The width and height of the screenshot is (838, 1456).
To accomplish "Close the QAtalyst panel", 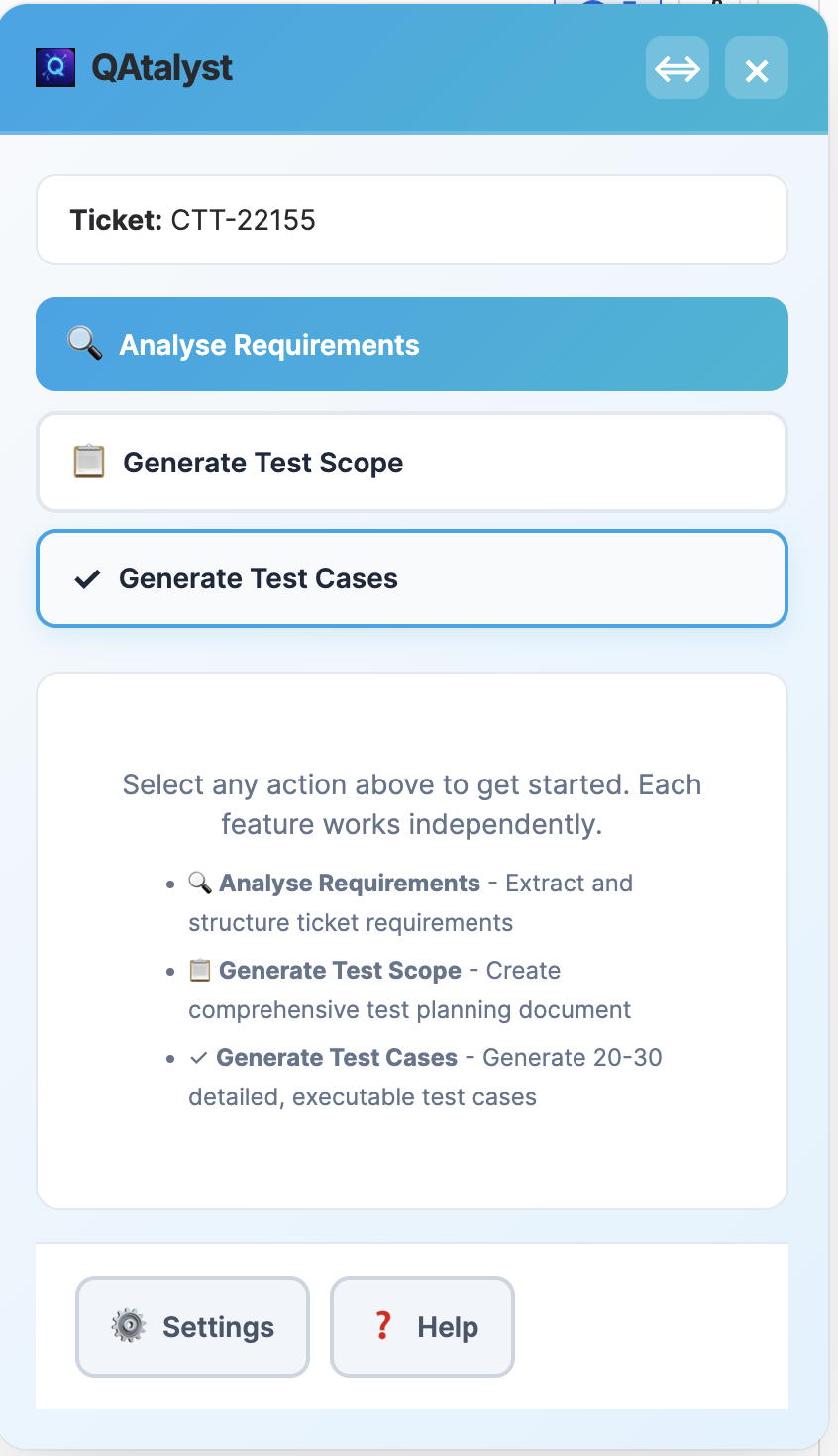I will pyautogui.click(x=757, y=68).
